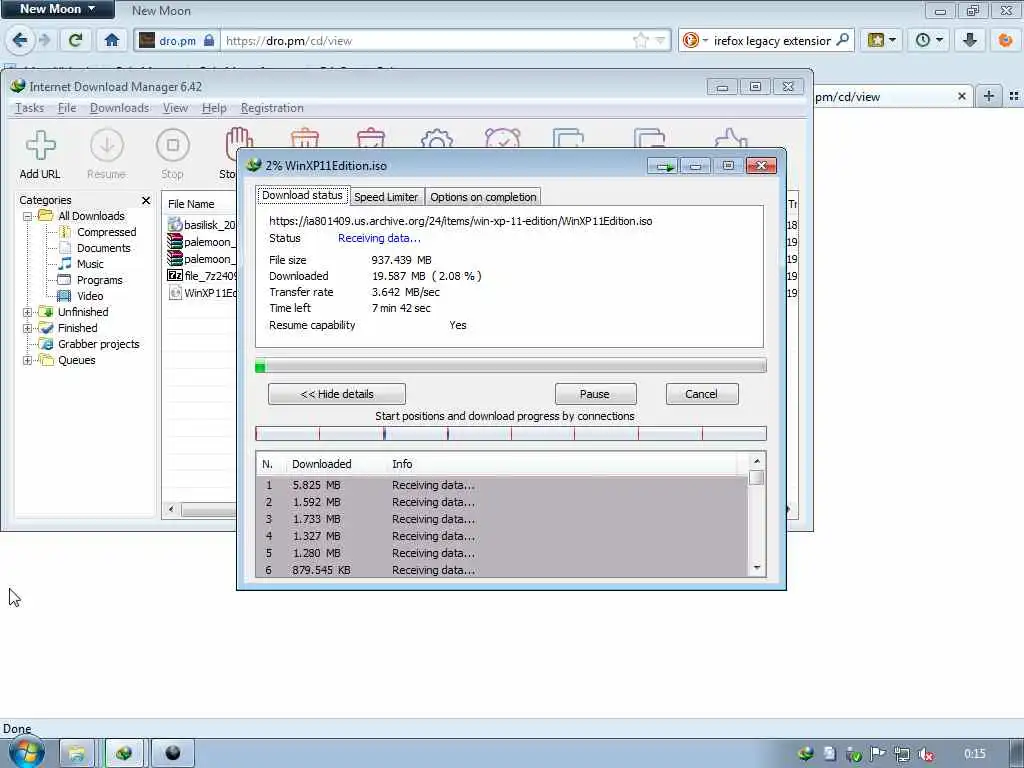This screenshot has height=768, width=1024.
Task: Click IDM taskbar button
Action: pyautogui.click(x=125, y=754)
